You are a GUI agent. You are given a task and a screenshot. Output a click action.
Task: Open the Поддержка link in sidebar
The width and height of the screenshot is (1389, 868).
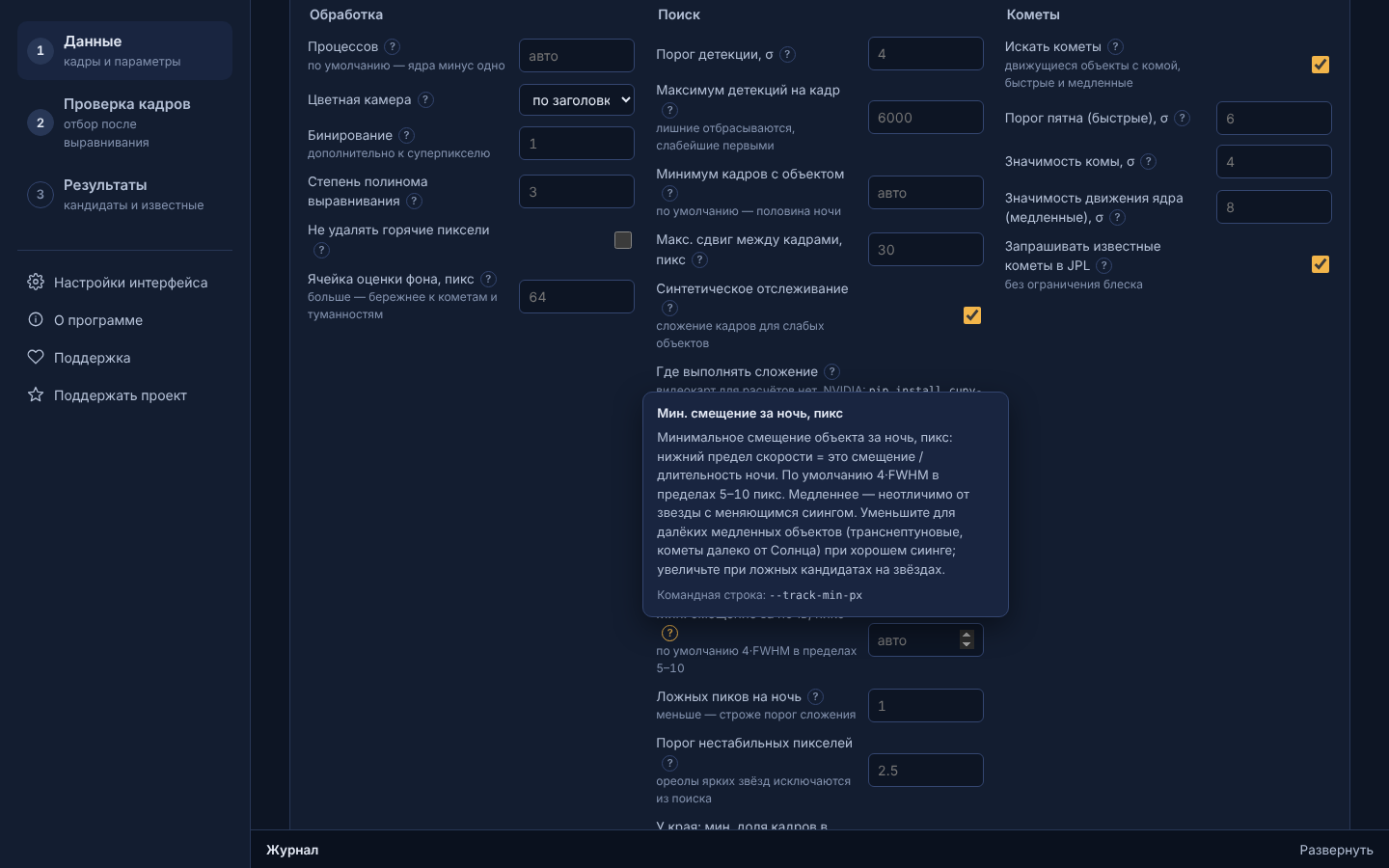[125, 357]
